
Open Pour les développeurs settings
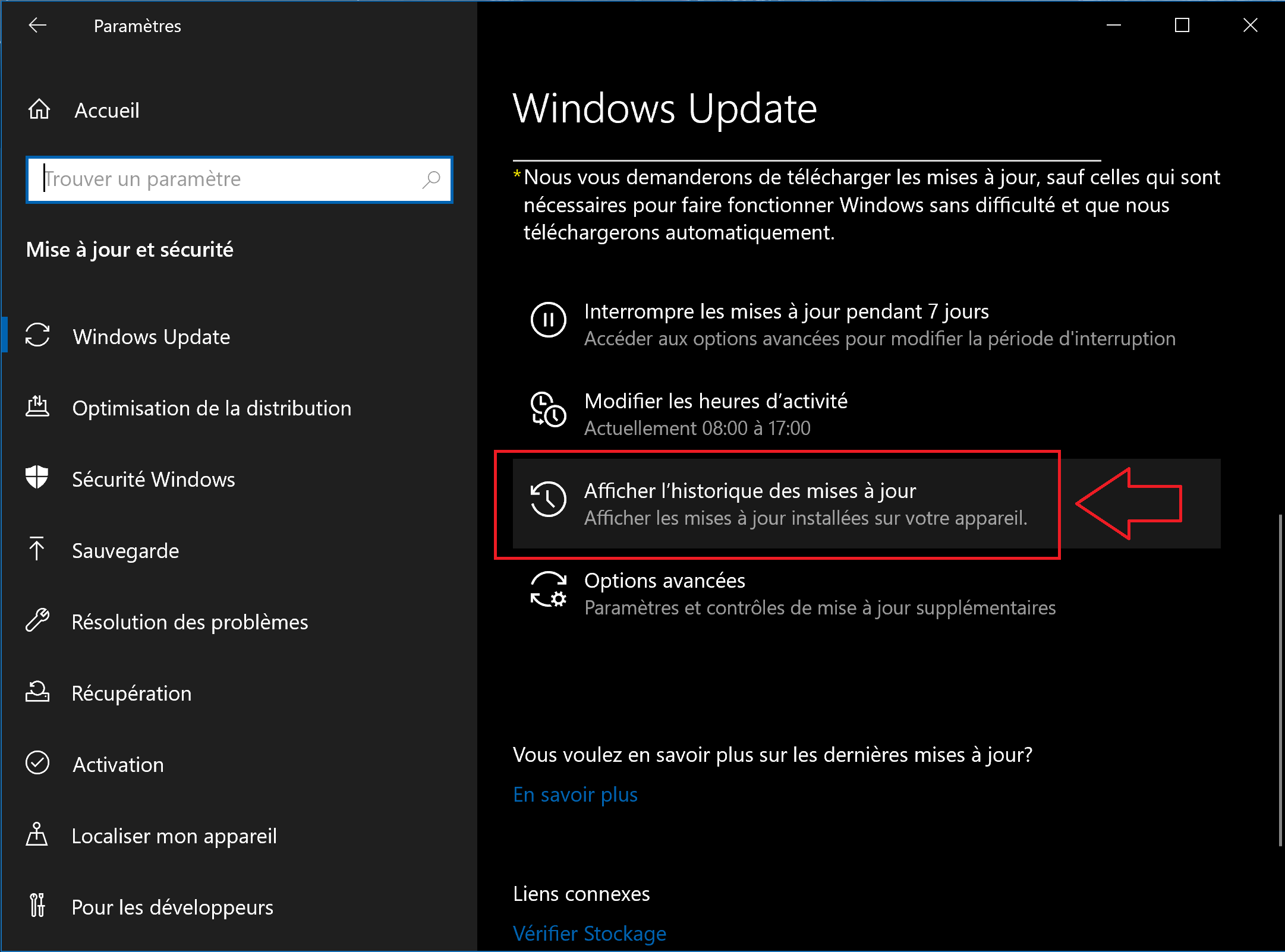click(x=172, y=907)
